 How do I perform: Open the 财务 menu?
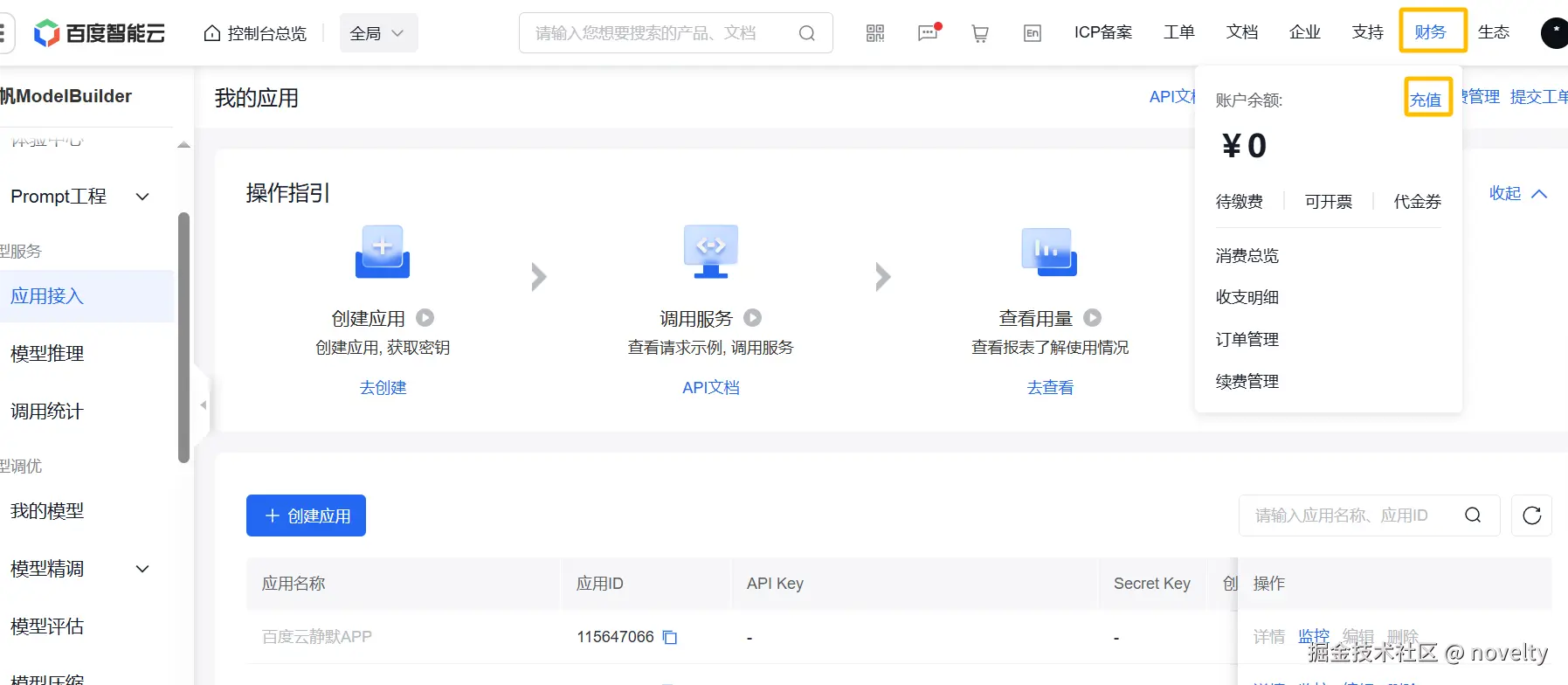point(1431,32)
